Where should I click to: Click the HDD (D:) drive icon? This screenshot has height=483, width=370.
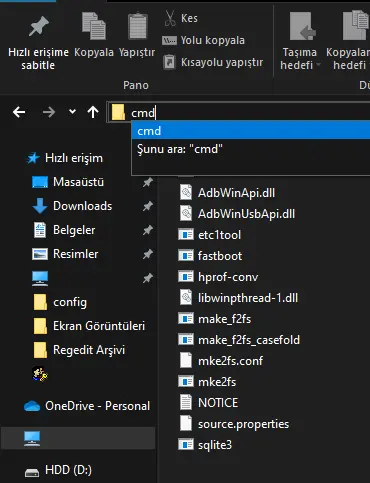coord(32,472)
